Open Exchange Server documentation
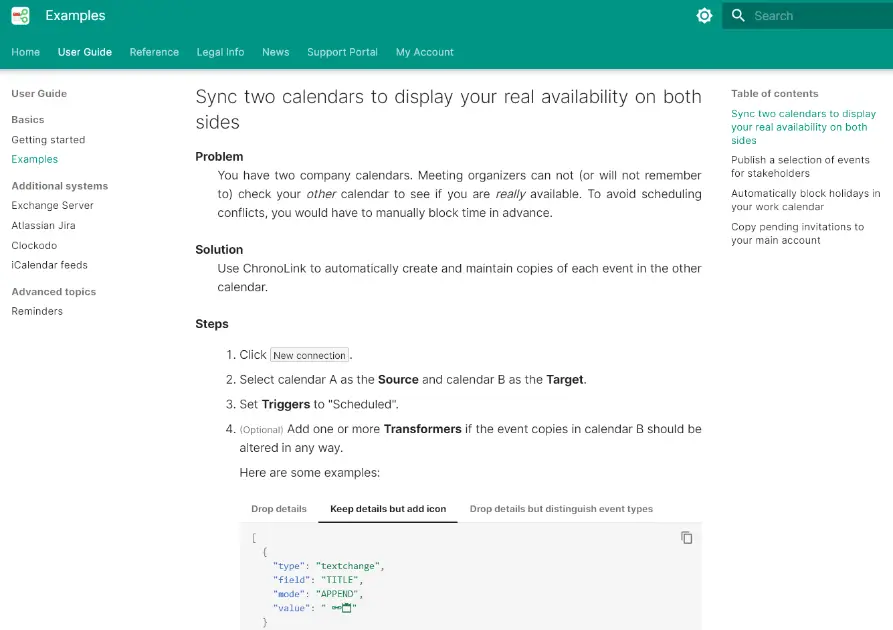 click(52, 206)
